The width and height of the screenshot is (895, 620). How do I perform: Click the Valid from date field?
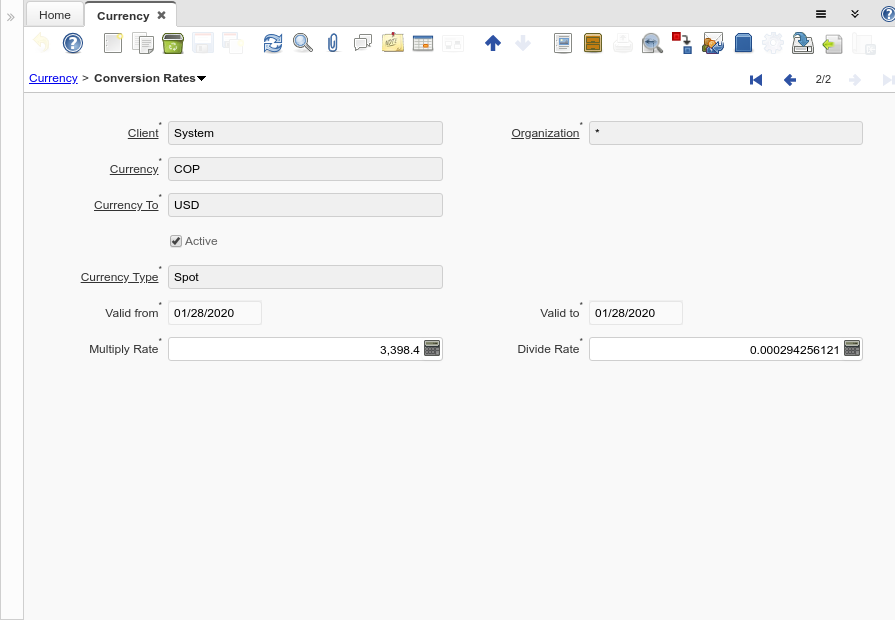[x=214, y=313]
